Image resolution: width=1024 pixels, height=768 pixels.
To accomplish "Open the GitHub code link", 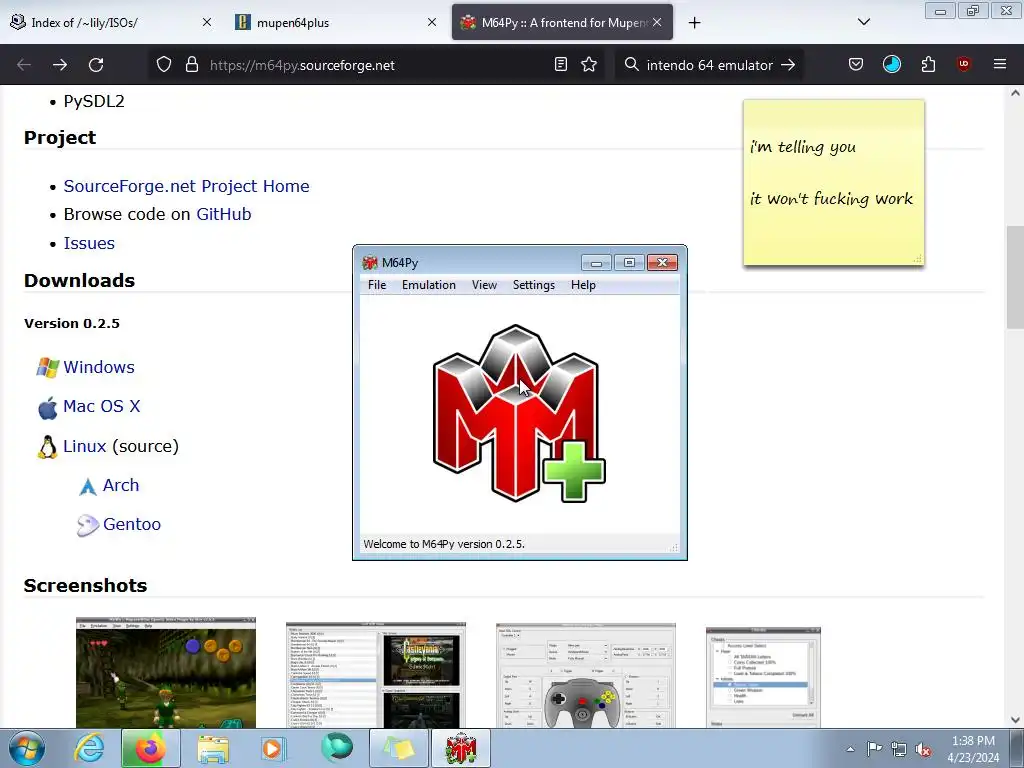I will click(x=223, y=214).
